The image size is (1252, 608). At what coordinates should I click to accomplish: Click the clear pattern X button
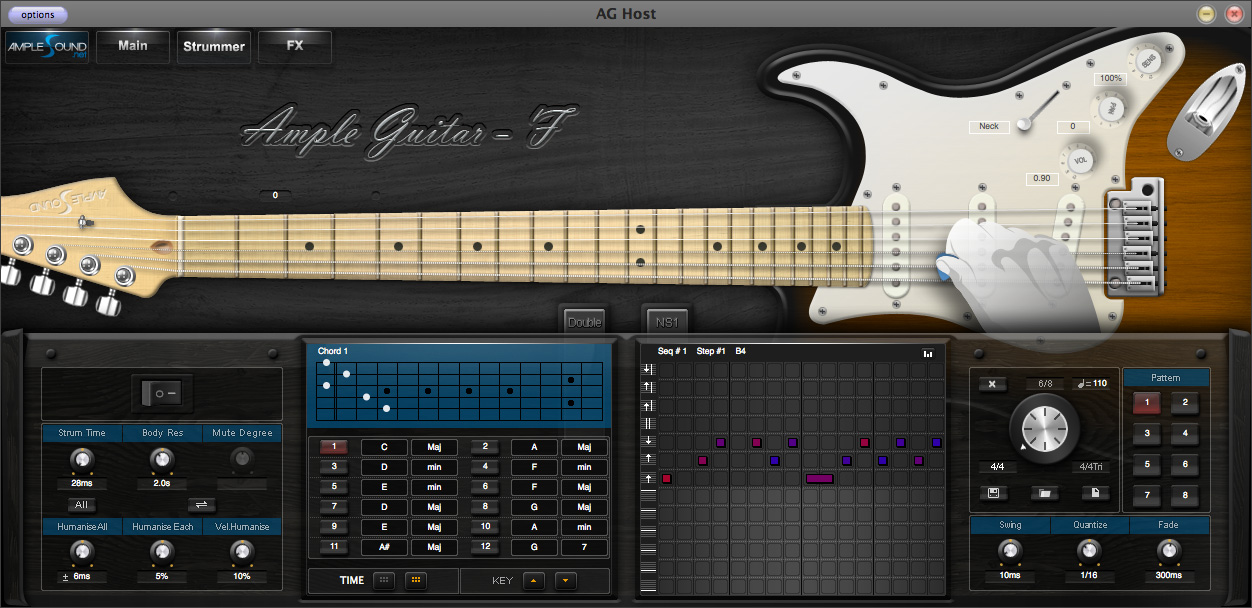(x=993, y=385)
